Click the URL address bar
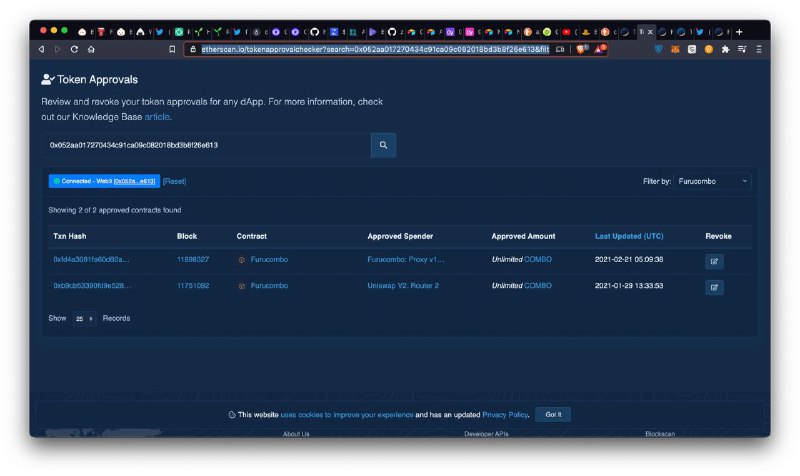 375,49
